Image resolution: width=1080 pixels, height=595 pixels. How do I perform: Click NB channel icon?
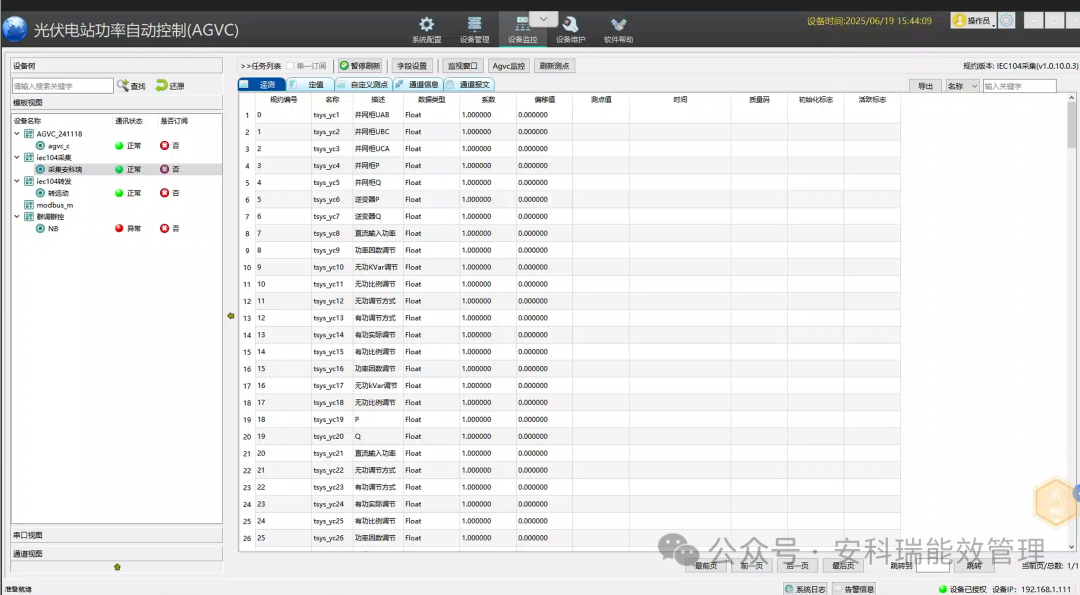[40, 228]
